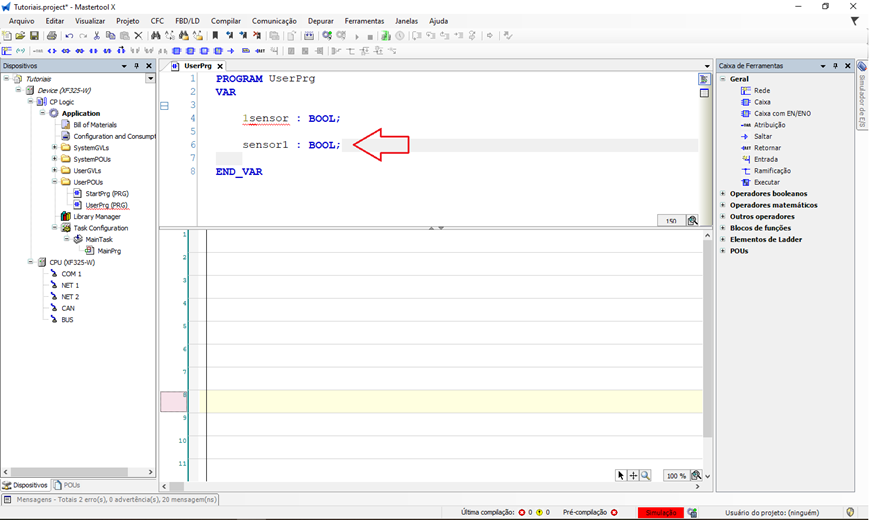
Task: Open the Mensagens panel bar
Action: coord(110,499)
